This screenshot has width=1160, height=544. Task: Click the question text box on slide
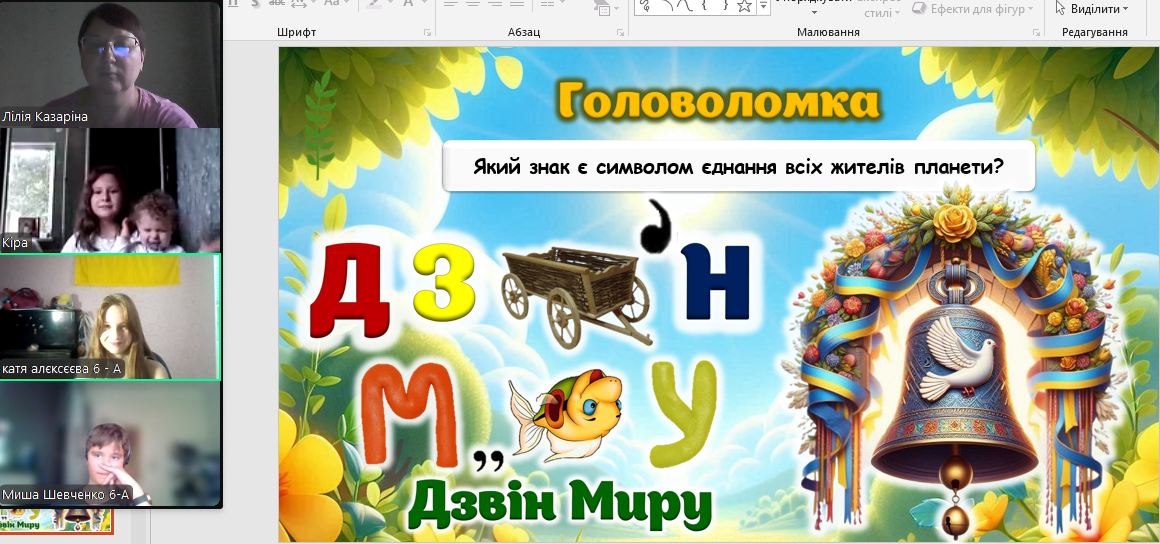click(738, 167)
